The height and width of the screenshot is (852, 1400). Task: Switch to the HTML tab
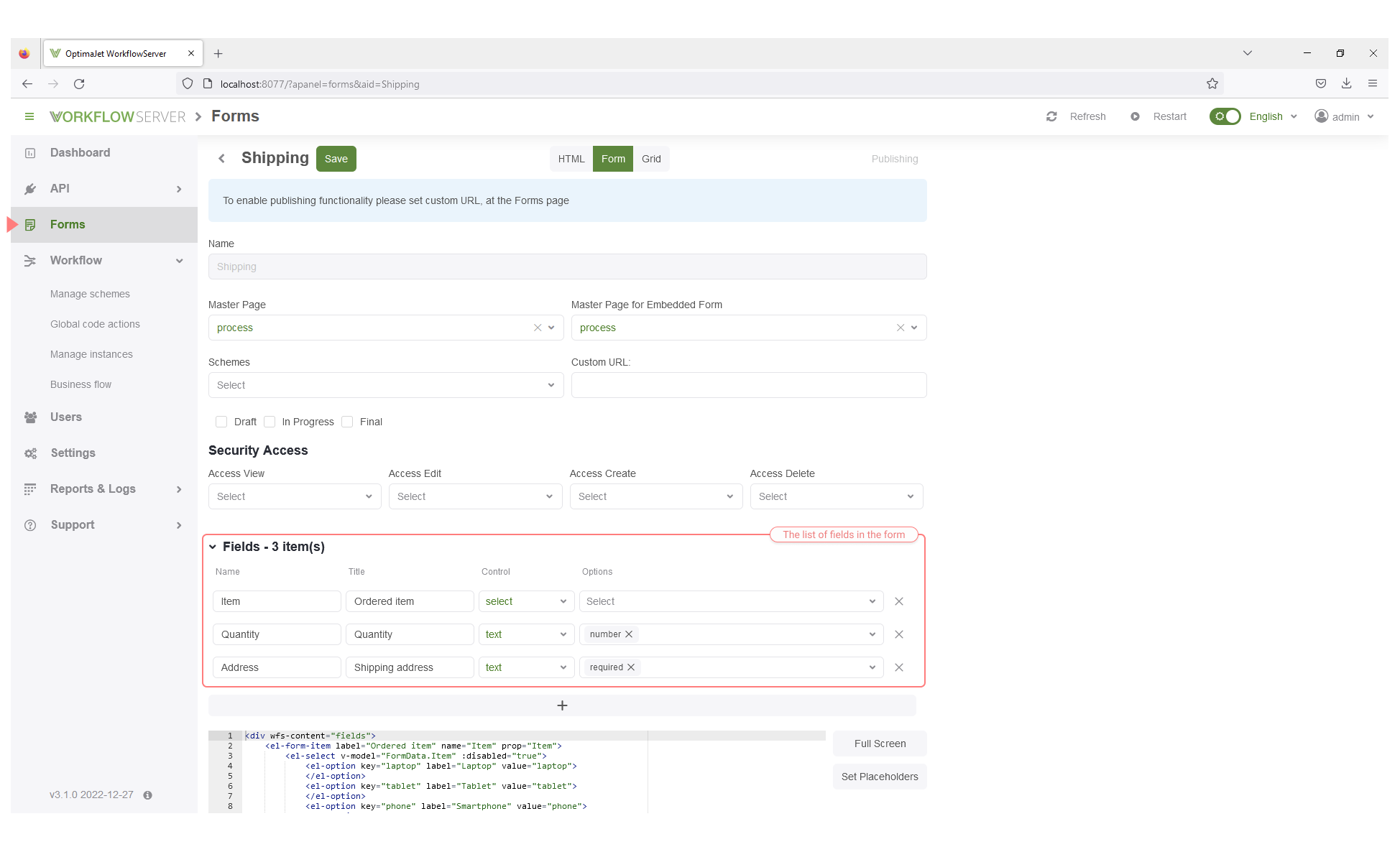point(571,159)
